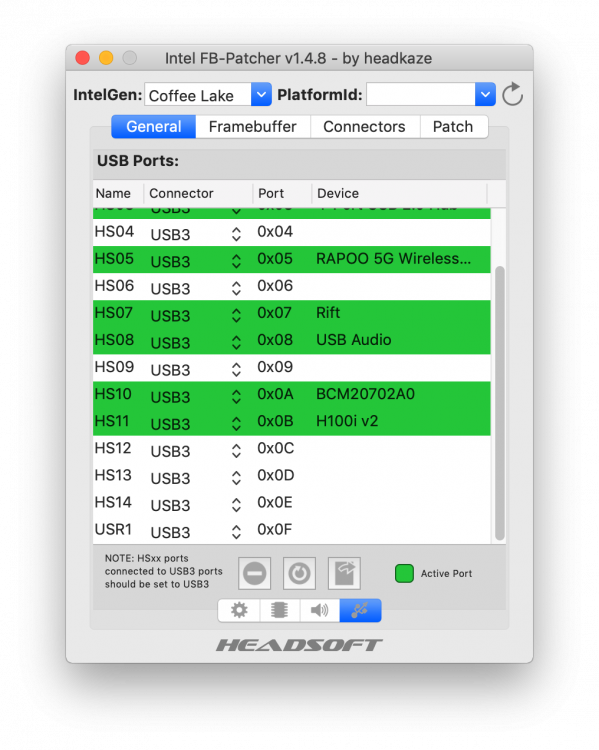Change connector type for HS13
599x750 pixels.
pos(236,478)
